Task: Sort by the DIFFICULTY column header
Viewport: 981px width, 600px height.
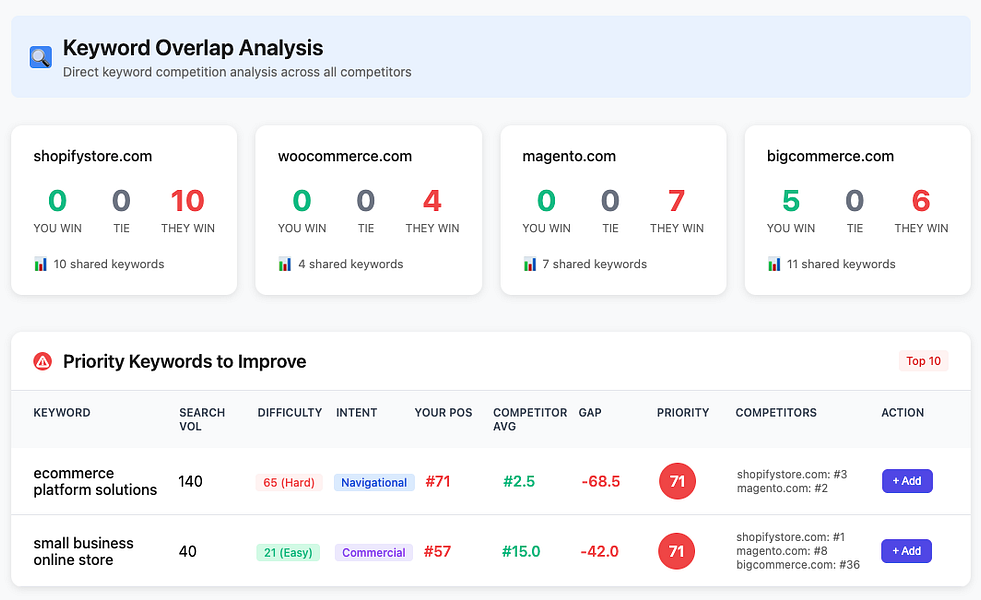Action: click(x=289, y=412)
